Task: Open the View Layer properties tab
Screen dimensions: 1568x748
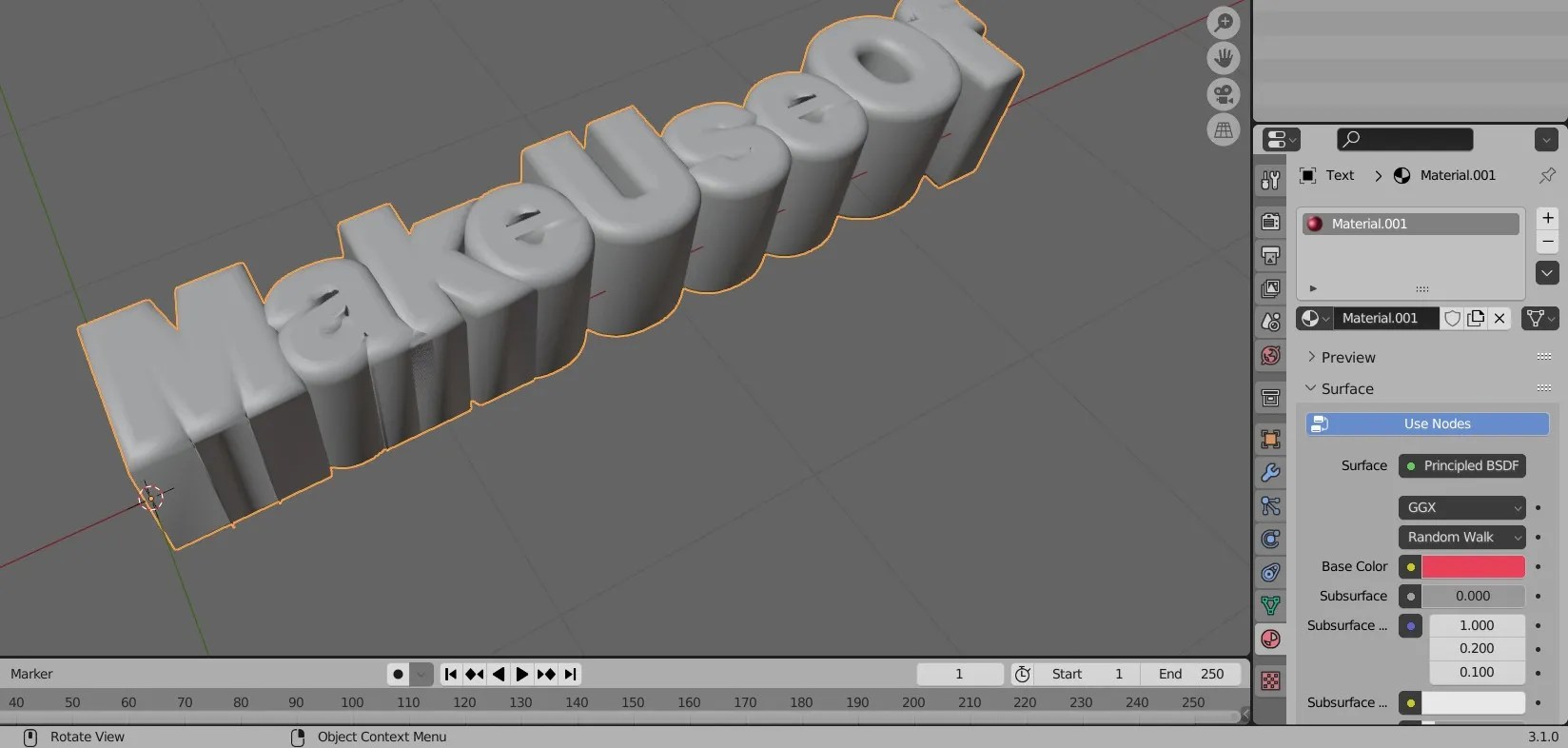Action: [1270, 288]
